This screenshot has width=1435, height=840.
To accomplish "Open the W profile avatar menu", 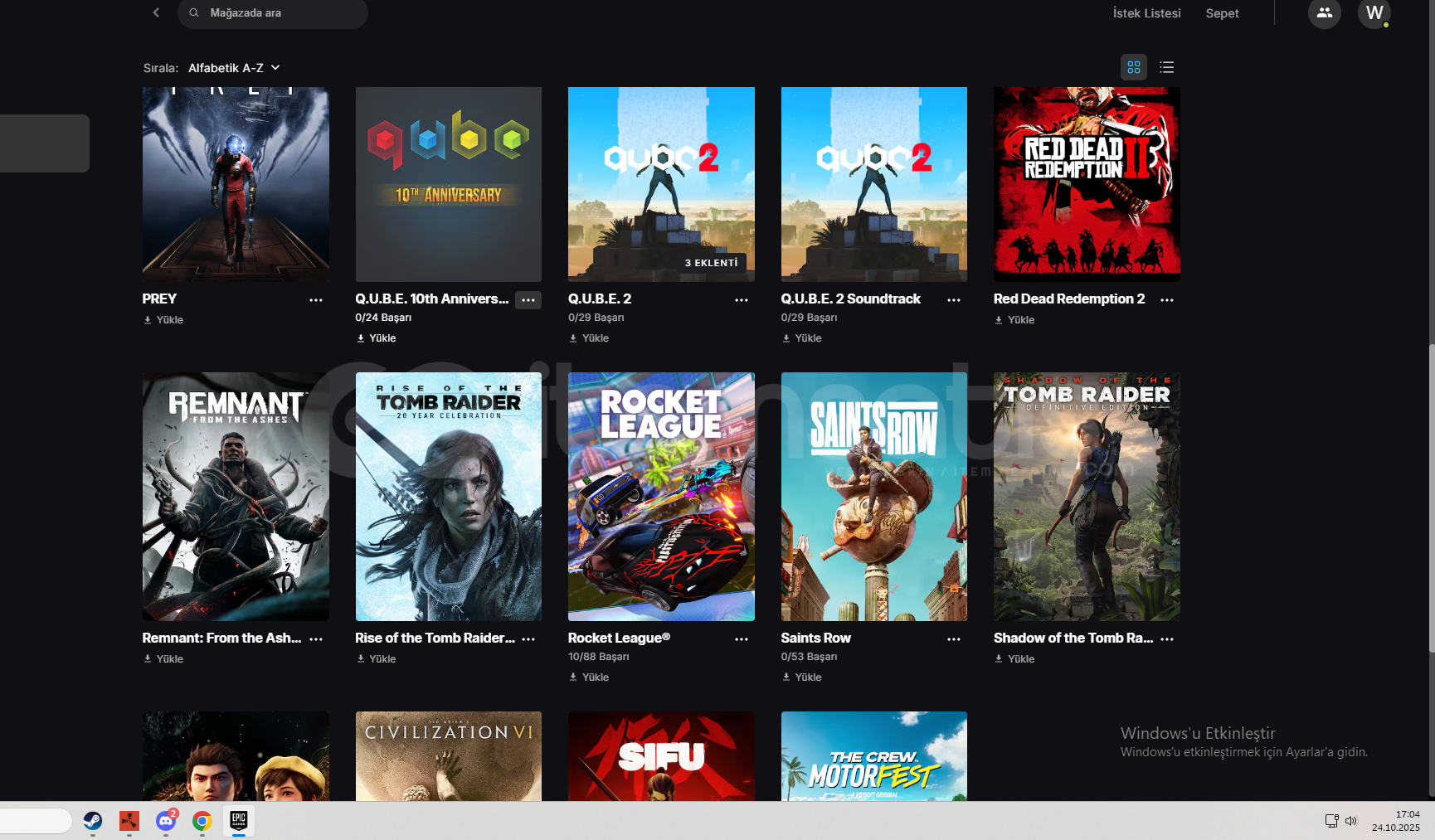I will (1374, 13).
